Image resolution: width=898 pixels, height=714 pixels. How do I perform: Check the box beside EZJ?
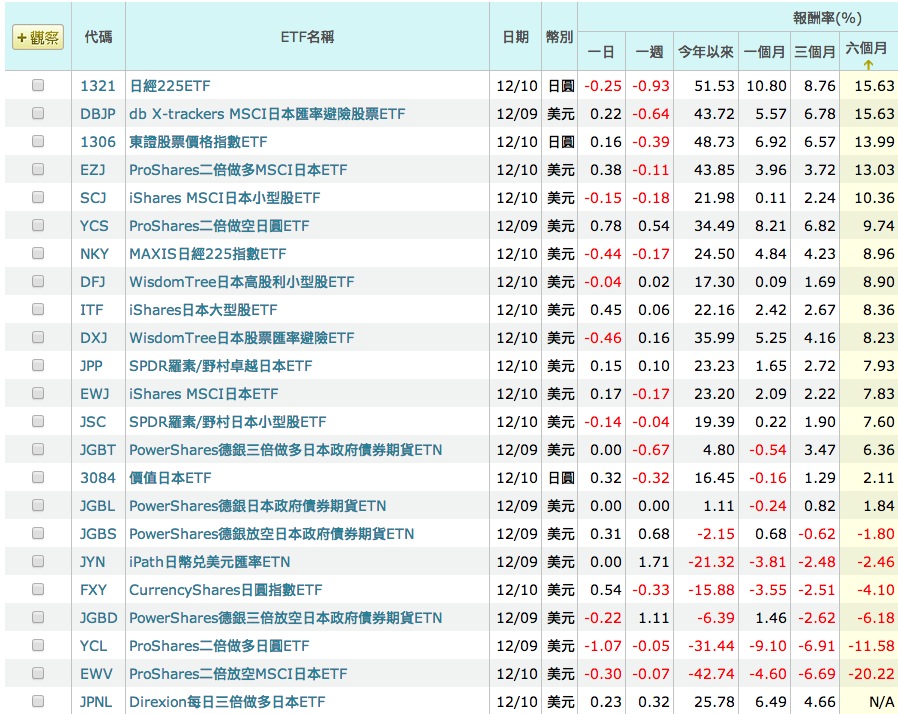[x=38, y=169]
